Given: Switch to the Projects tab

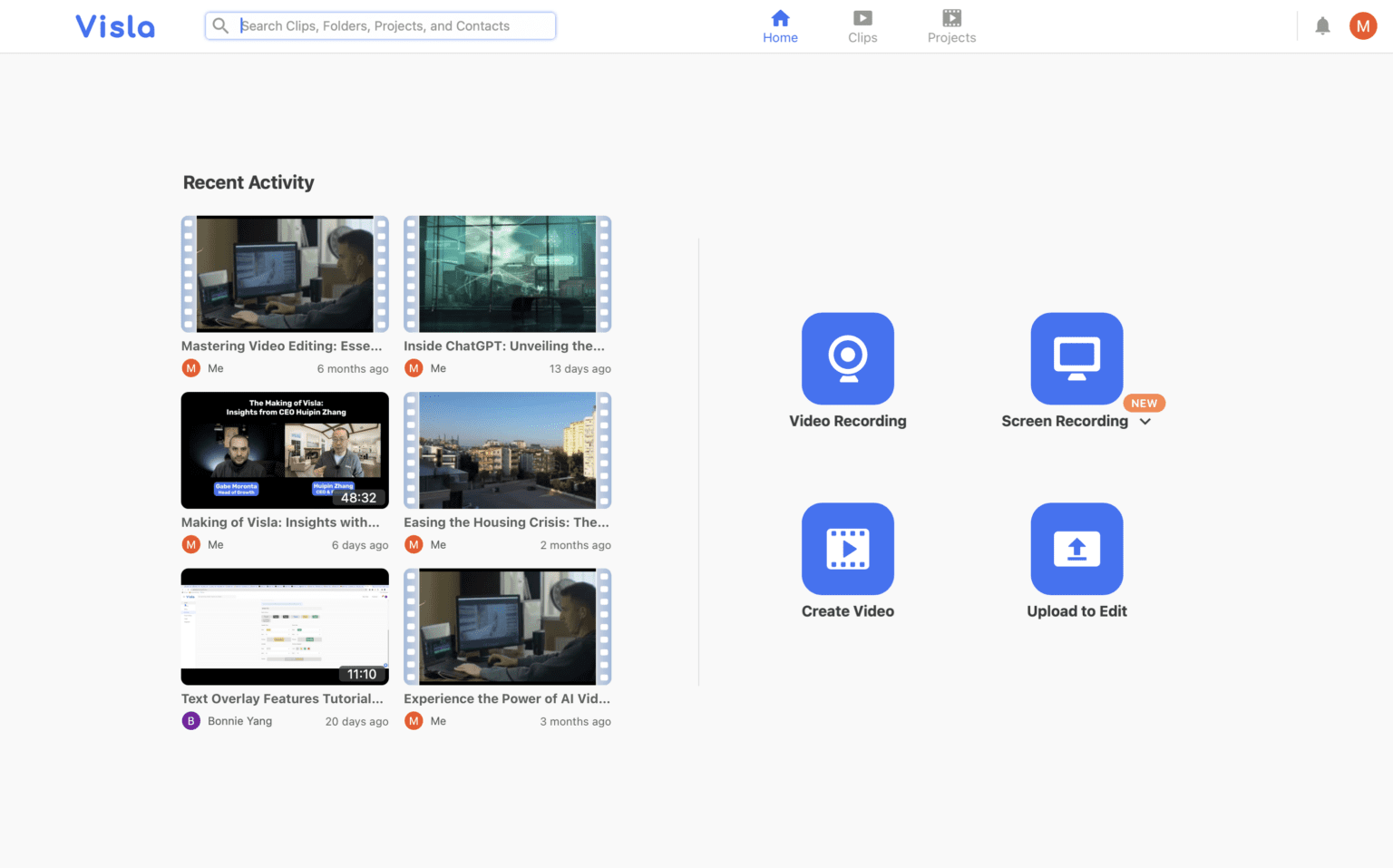Looking at the screenshot, I should (x=951, y=25).
